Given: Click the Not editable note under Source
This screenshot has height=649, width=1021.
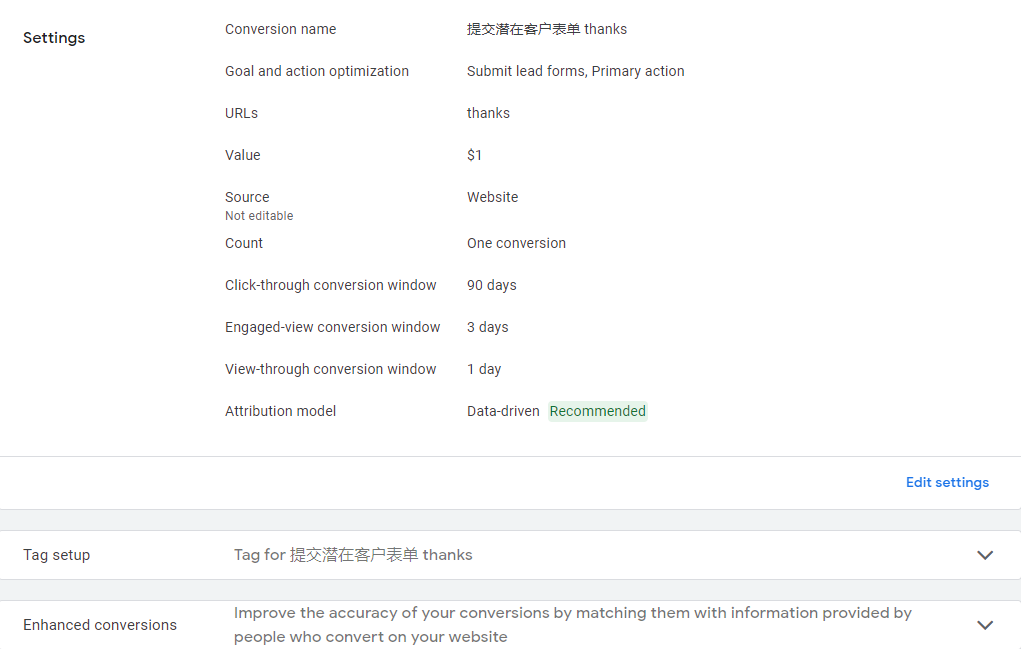Looking at the screenshot, I should pos(259,216).
